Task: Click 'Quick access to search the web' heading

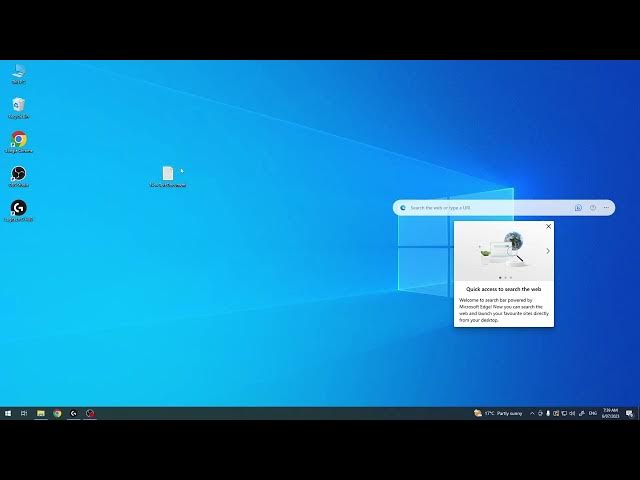Action: (504, 289)
